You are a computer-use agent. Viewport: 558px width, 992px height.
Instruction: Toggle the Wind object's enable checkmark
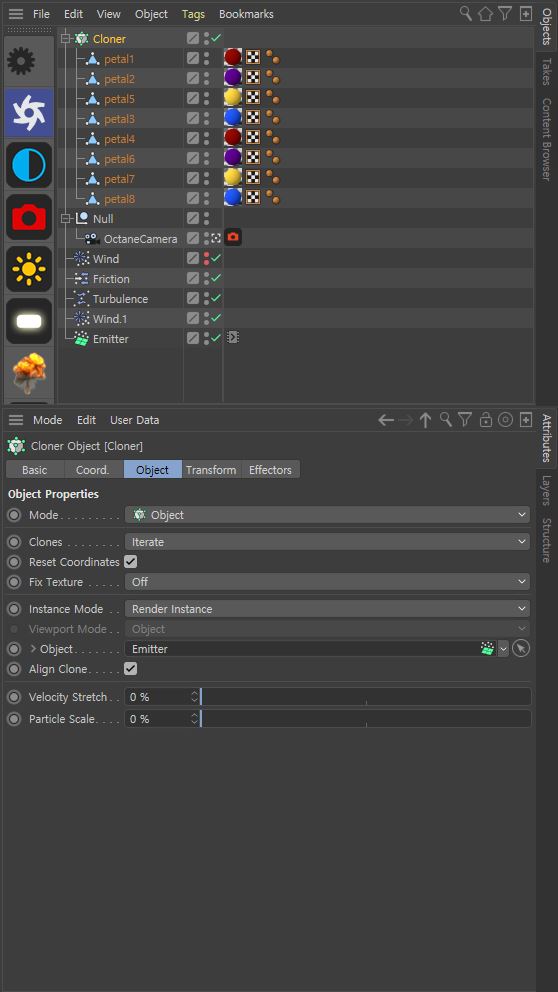point(216,259)
